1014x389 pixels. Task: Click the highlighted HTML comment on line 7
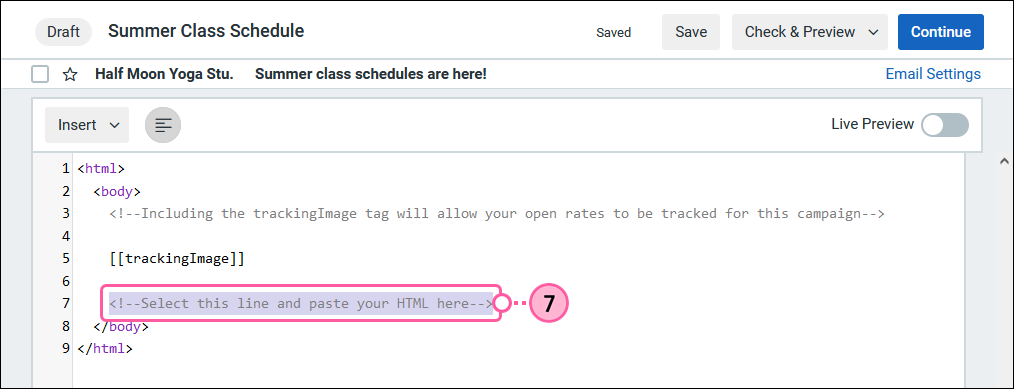coord(301,303)
